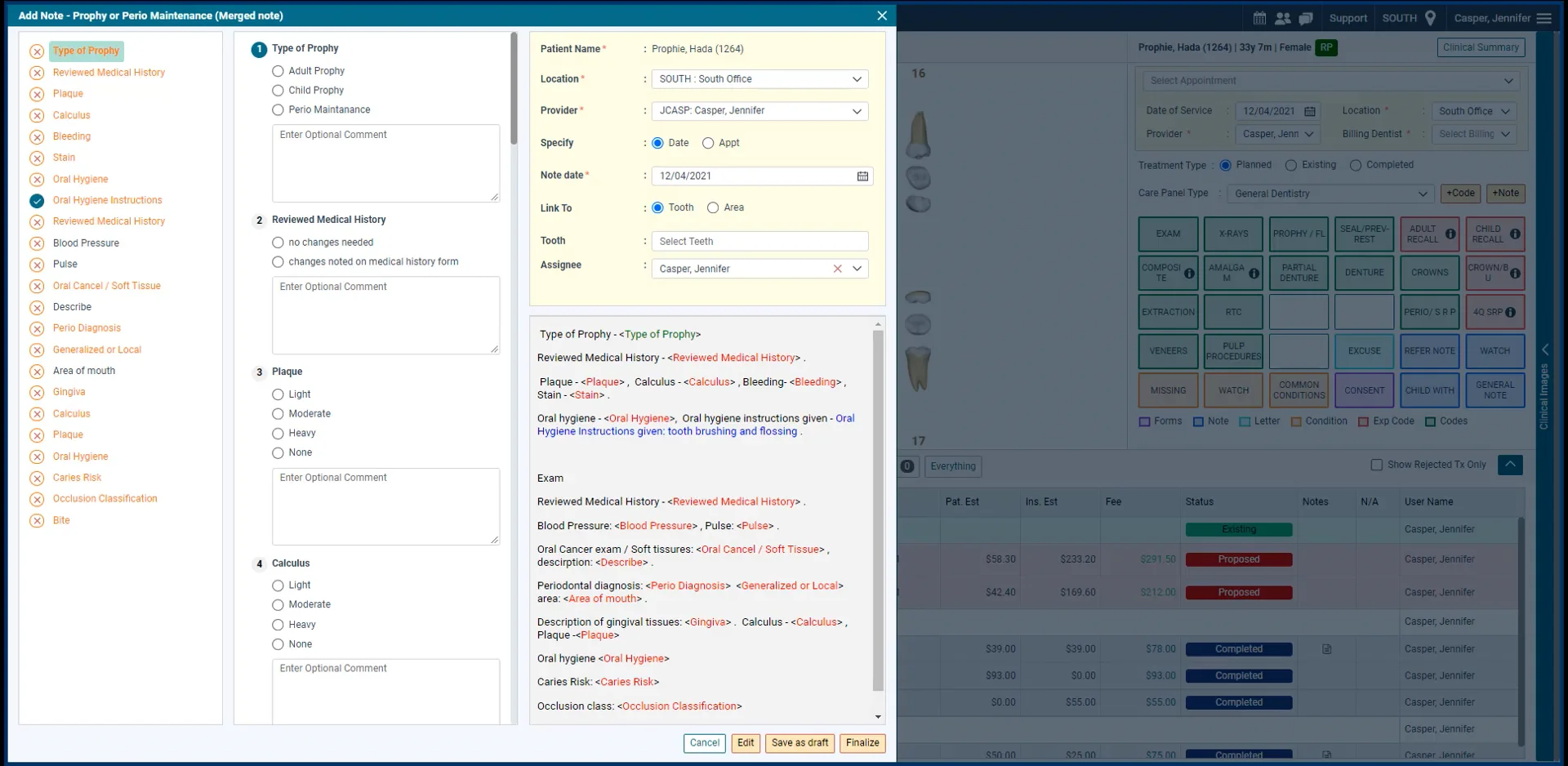Click the info icon on ADULT RECALL tile

click(x=1450, y=234)
